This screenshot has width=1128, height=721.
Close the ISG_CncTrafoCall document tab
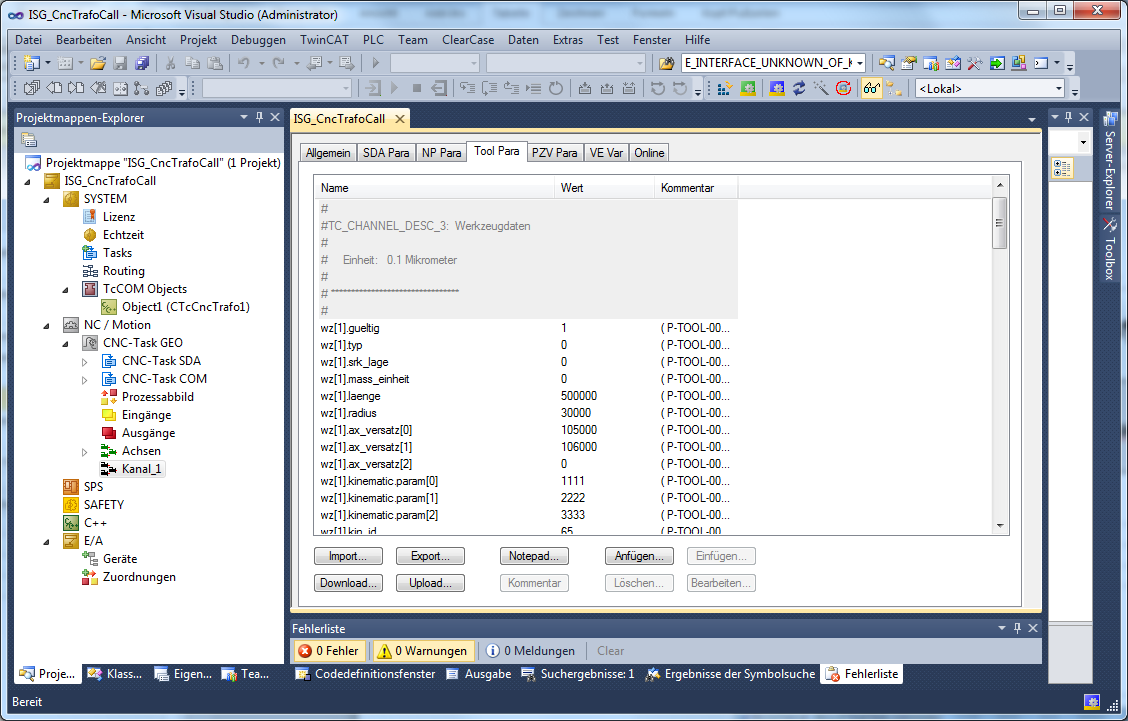point(400,119)
